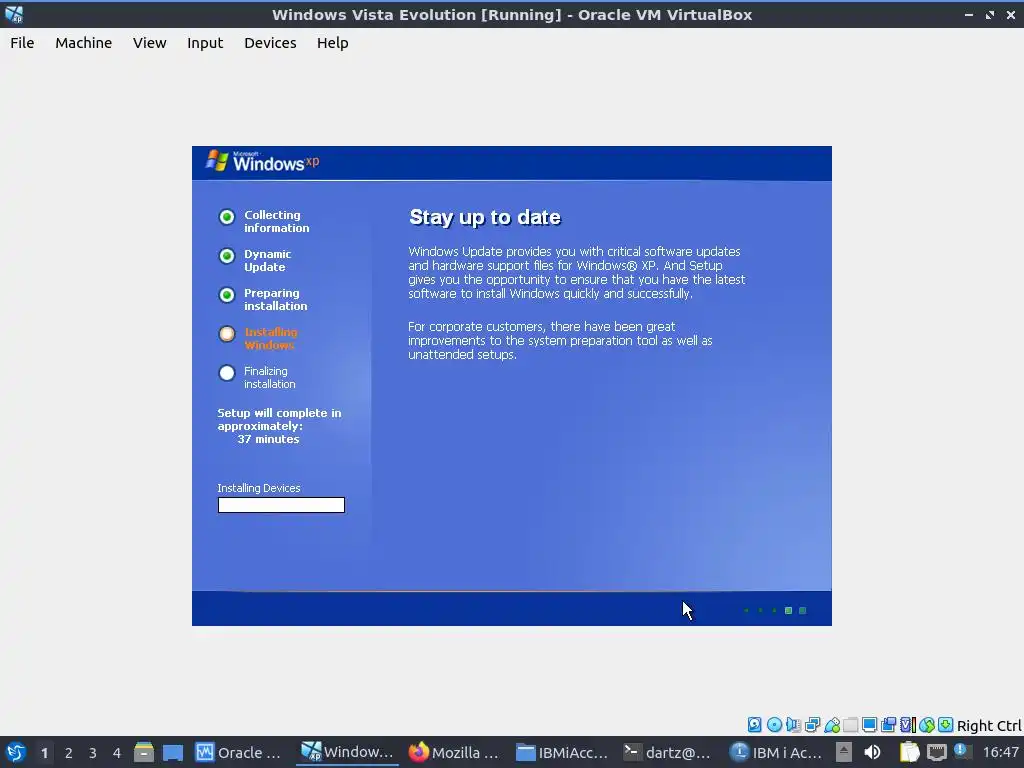This screenshot has width=1024, height=768.
Task: Click the optical drive status icon
Action: click(x=774, y=724)
